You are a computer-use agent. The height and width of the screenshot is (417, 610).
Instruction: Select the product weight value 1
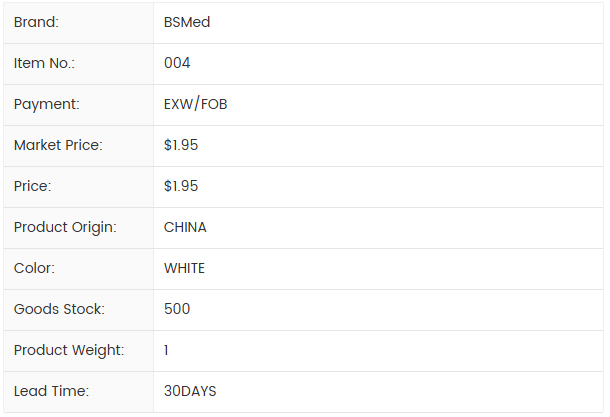click(x=167, y=350)
